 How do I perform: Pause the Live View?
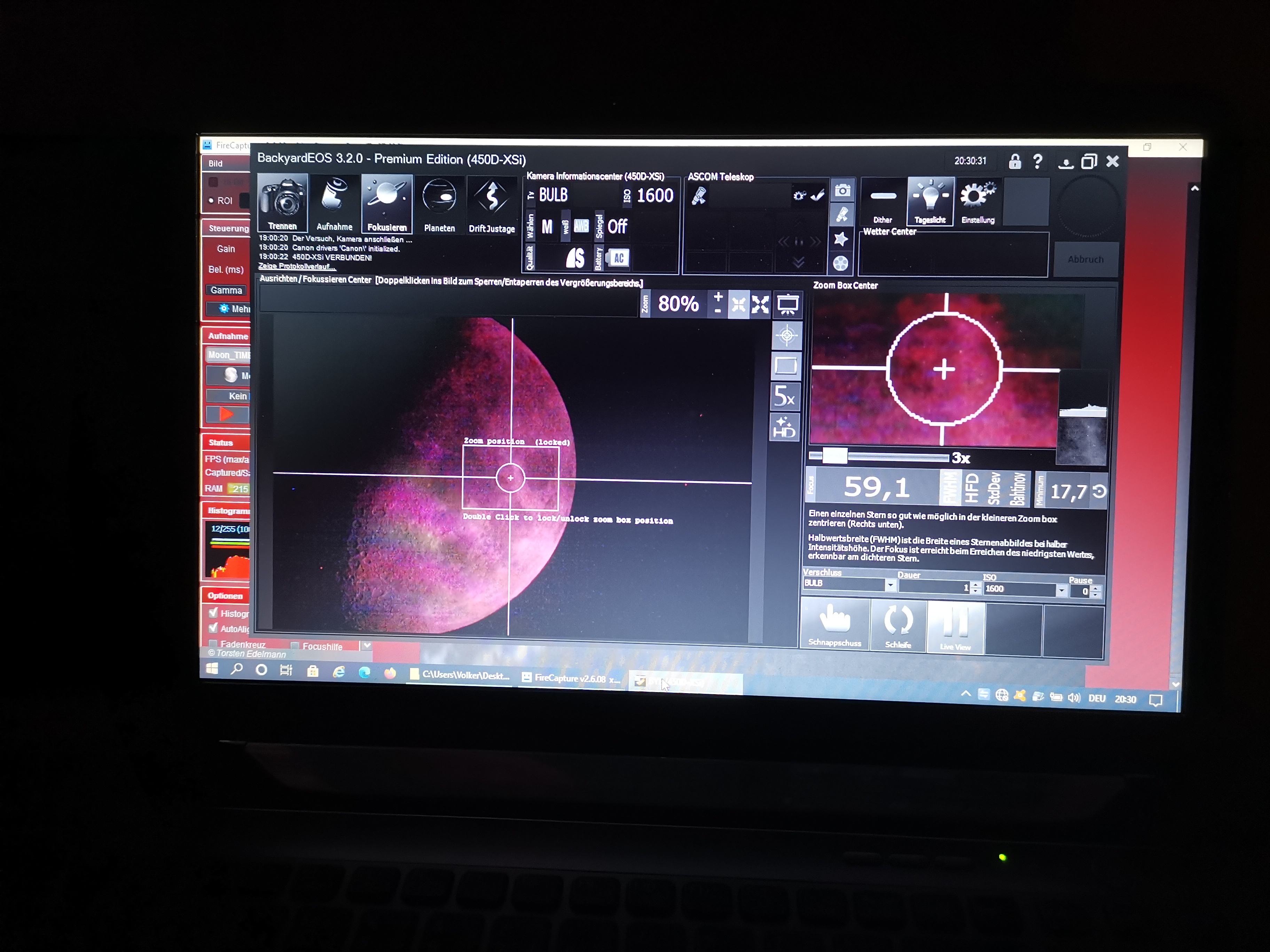pyautogui.click(x=955, y=627)
